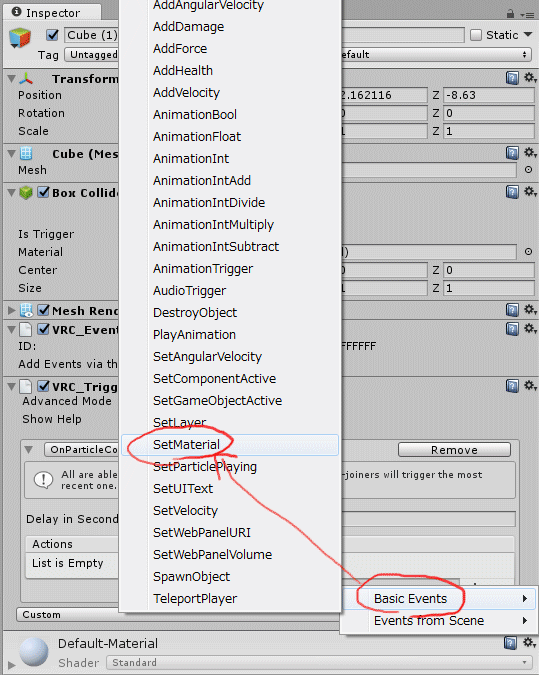Open Transform component gear settings
539x675 pixels.
coord(530,78)
